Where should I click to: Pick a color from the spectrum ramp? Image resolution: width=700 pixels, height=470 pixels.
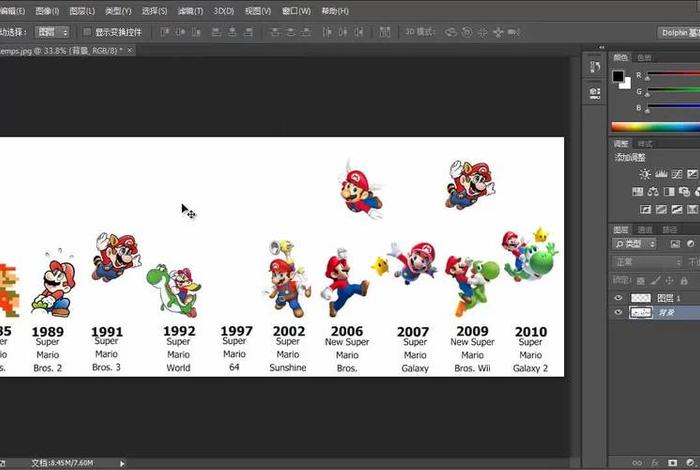click(x=655, y=127)
